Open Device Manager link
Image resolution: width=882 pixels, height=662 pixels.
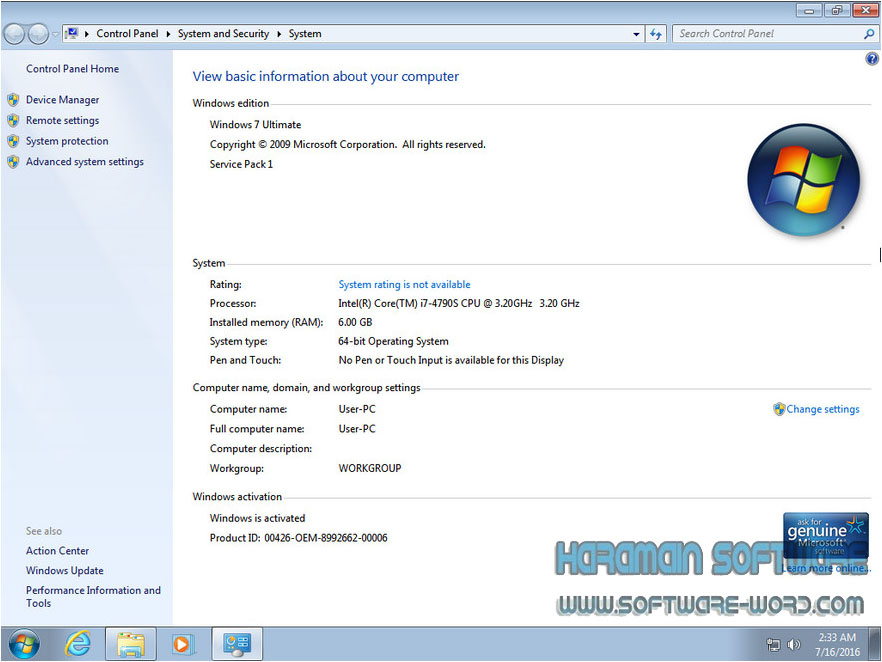pyautogui.click(x=62, y=100)
